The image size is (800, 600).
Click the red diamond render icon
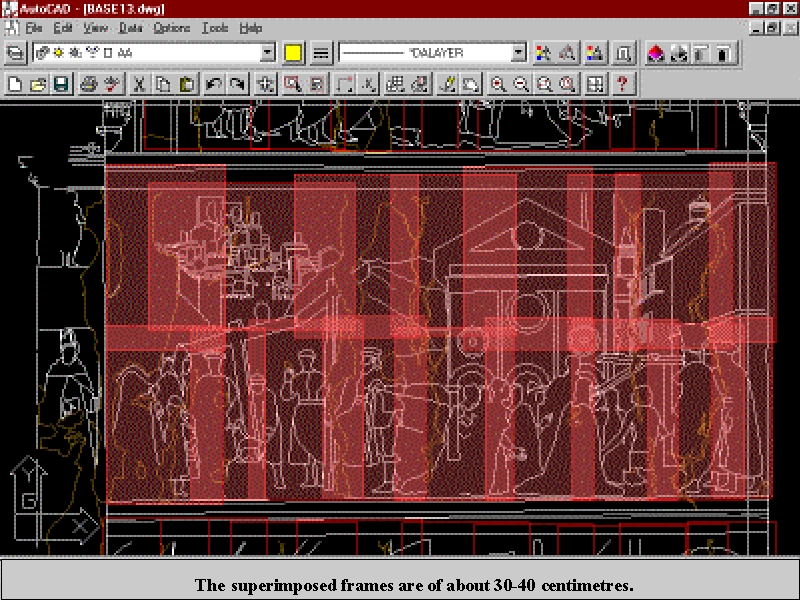pos(656,53)
